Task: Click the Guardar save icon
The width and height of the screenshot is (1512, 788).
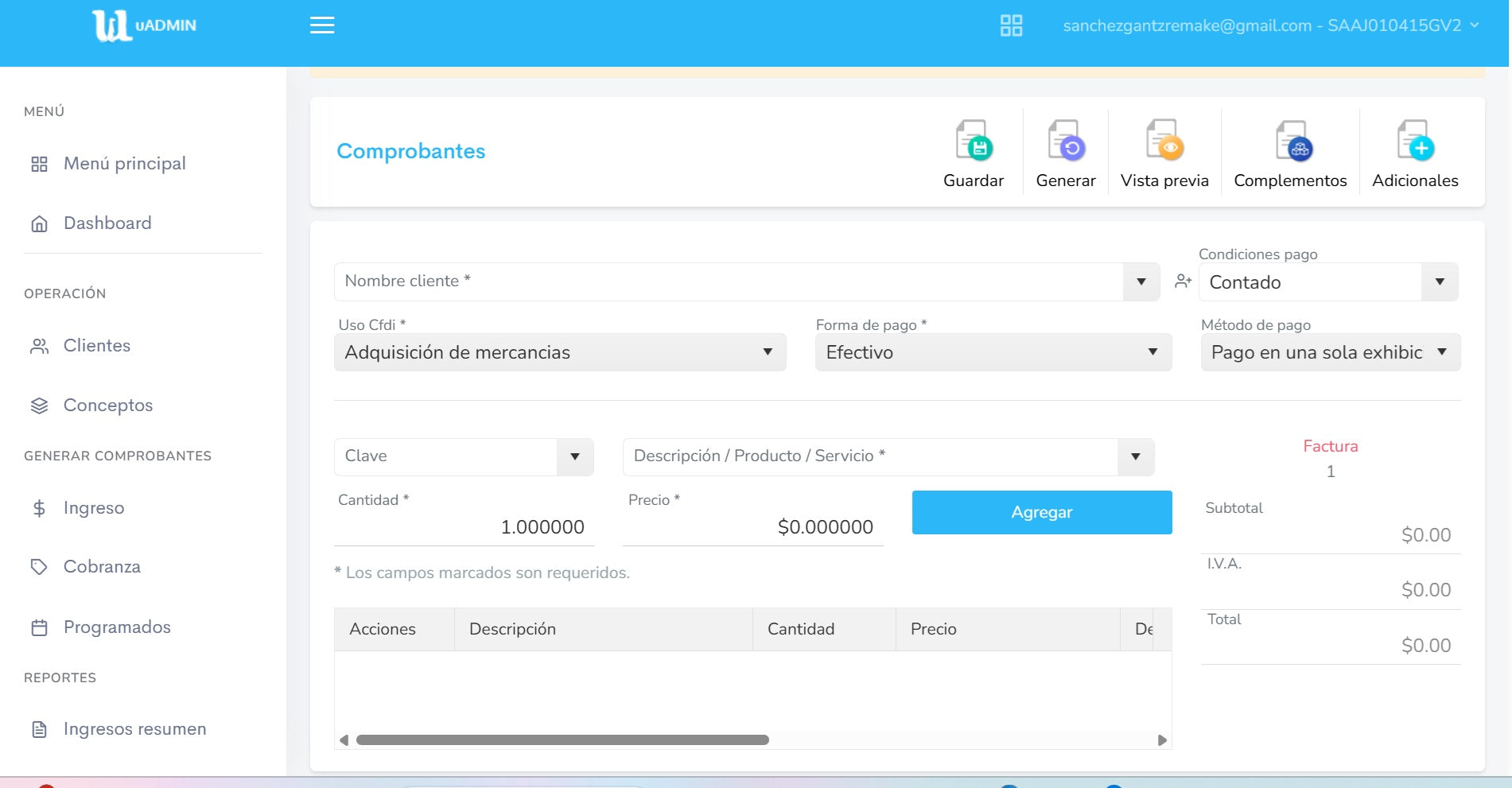Action: point(974,141)
